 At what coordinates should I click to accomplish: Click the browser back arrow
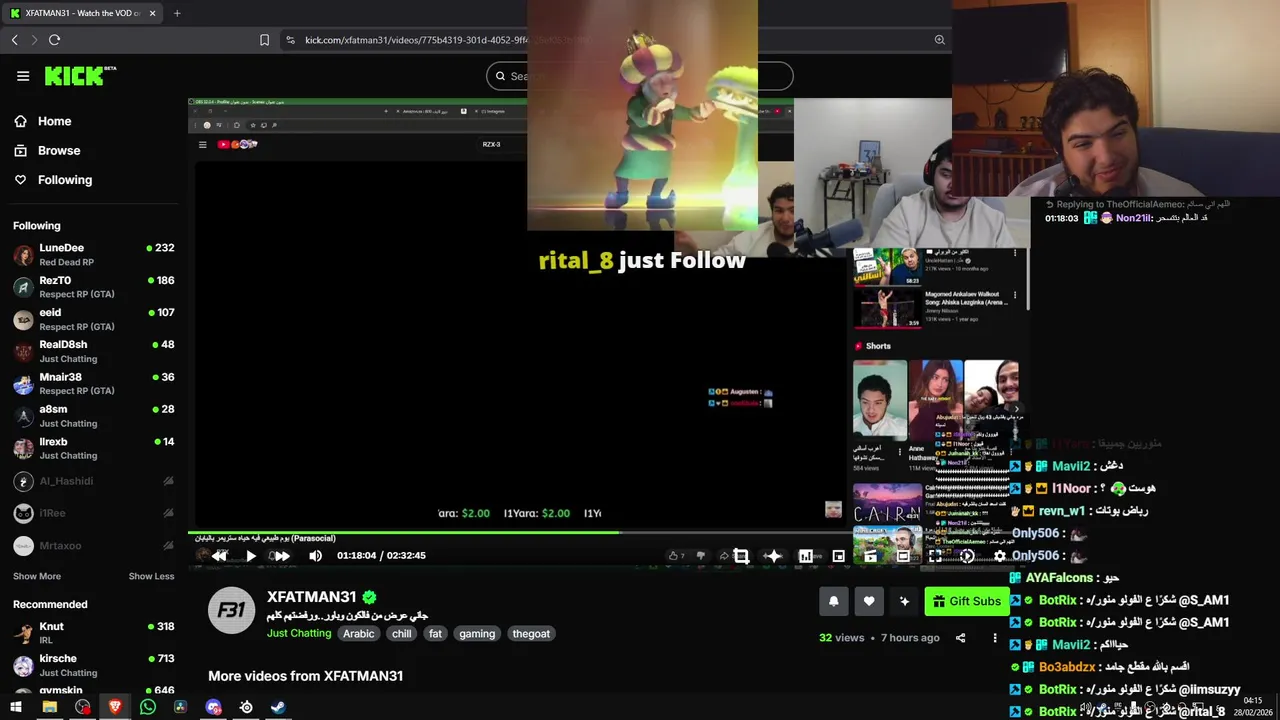14,40
